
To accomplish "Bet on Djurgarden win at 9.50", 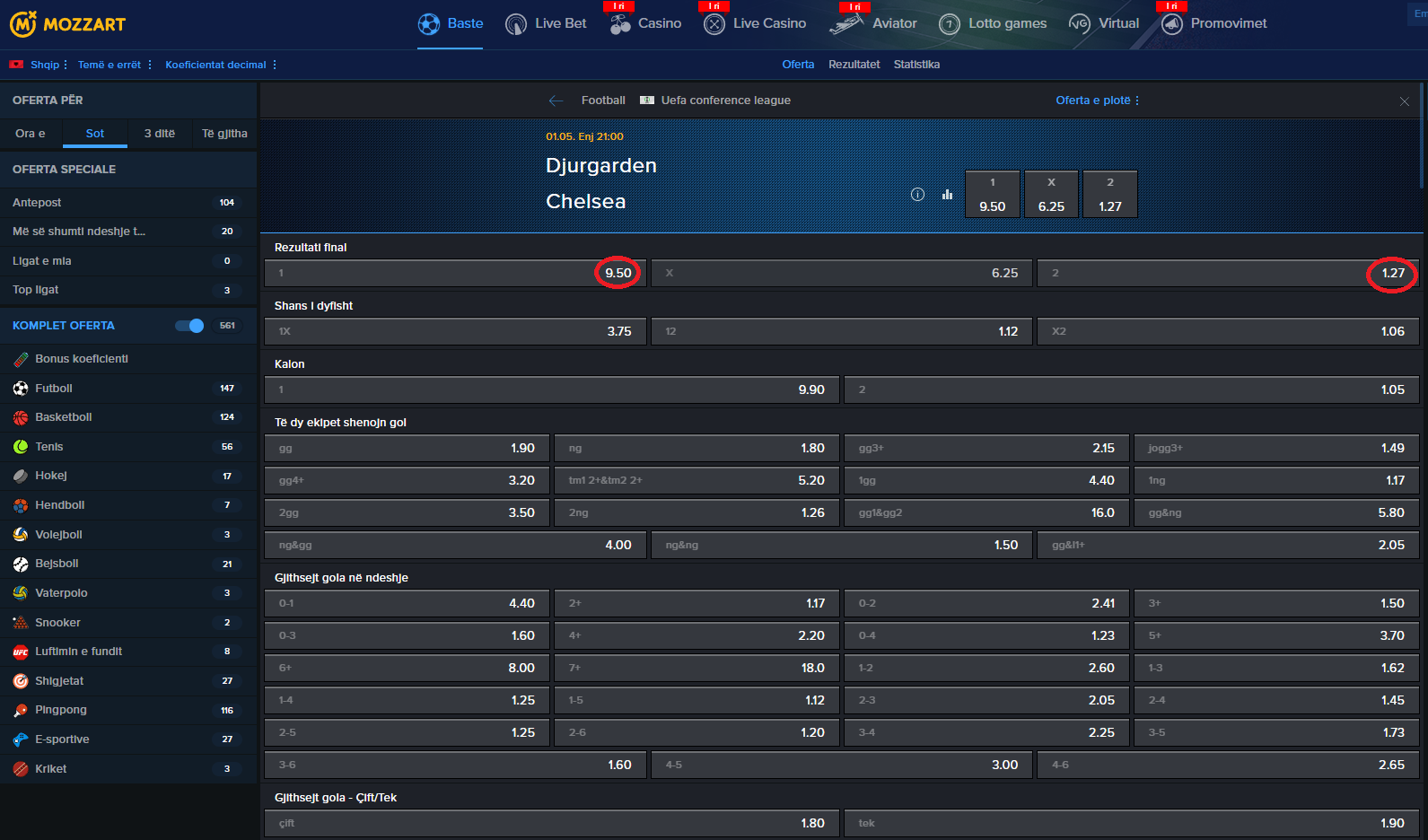I will (x=455, y=273).
